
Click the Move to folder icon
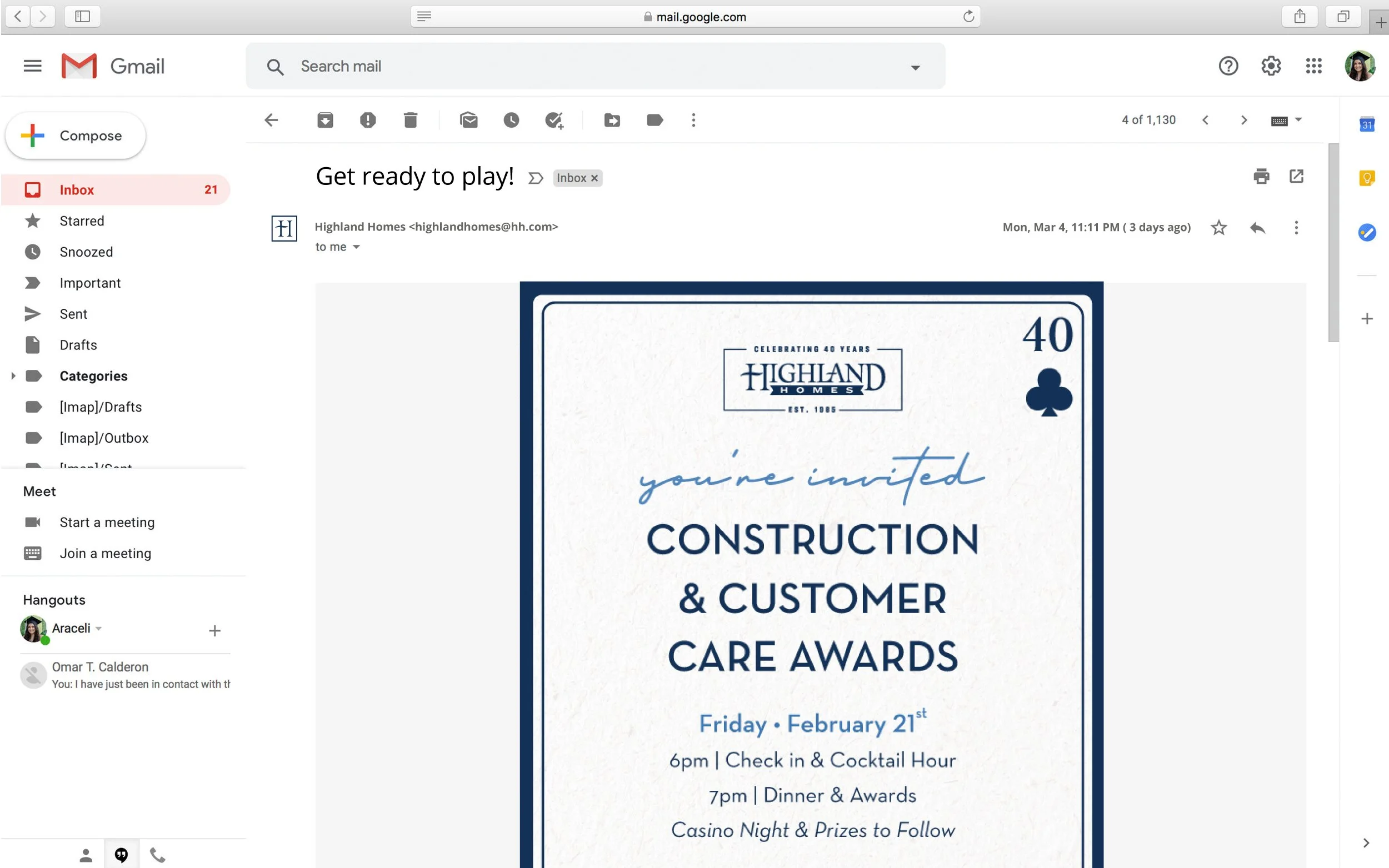click(x=612, y=120)
